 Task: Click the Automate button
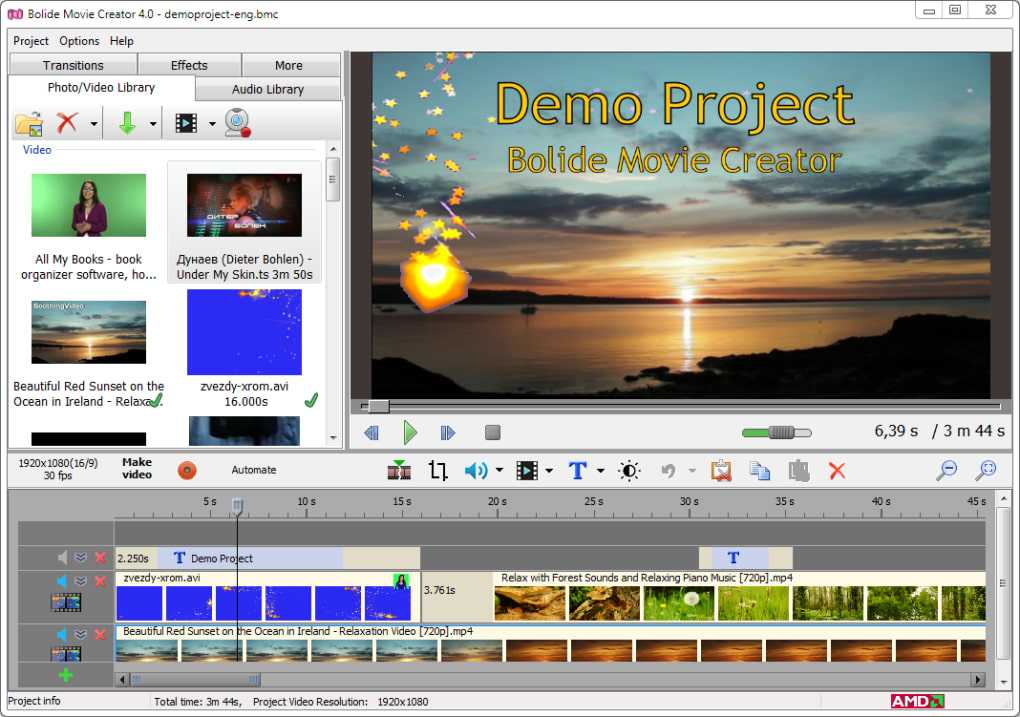[254, 470]
